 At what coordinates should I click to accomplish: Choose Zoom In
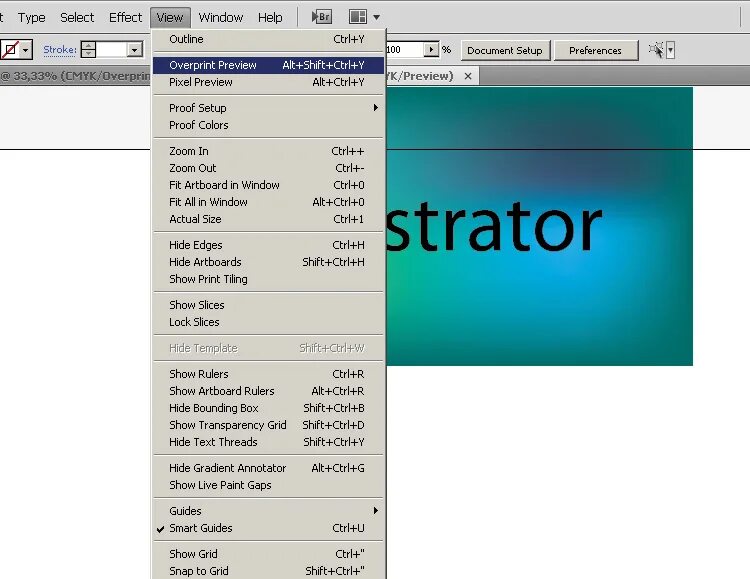(268, 151)
